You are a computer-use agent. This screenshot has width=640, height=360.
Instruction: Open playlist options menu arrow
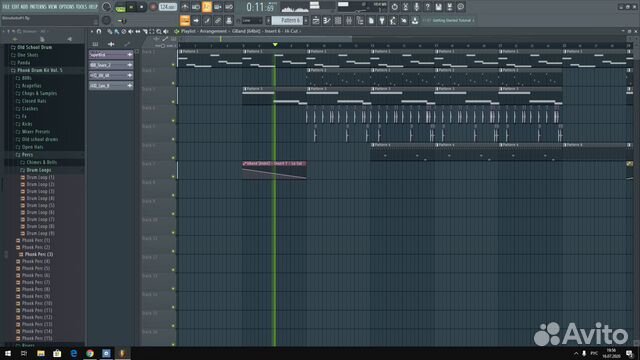pos(92,31)
